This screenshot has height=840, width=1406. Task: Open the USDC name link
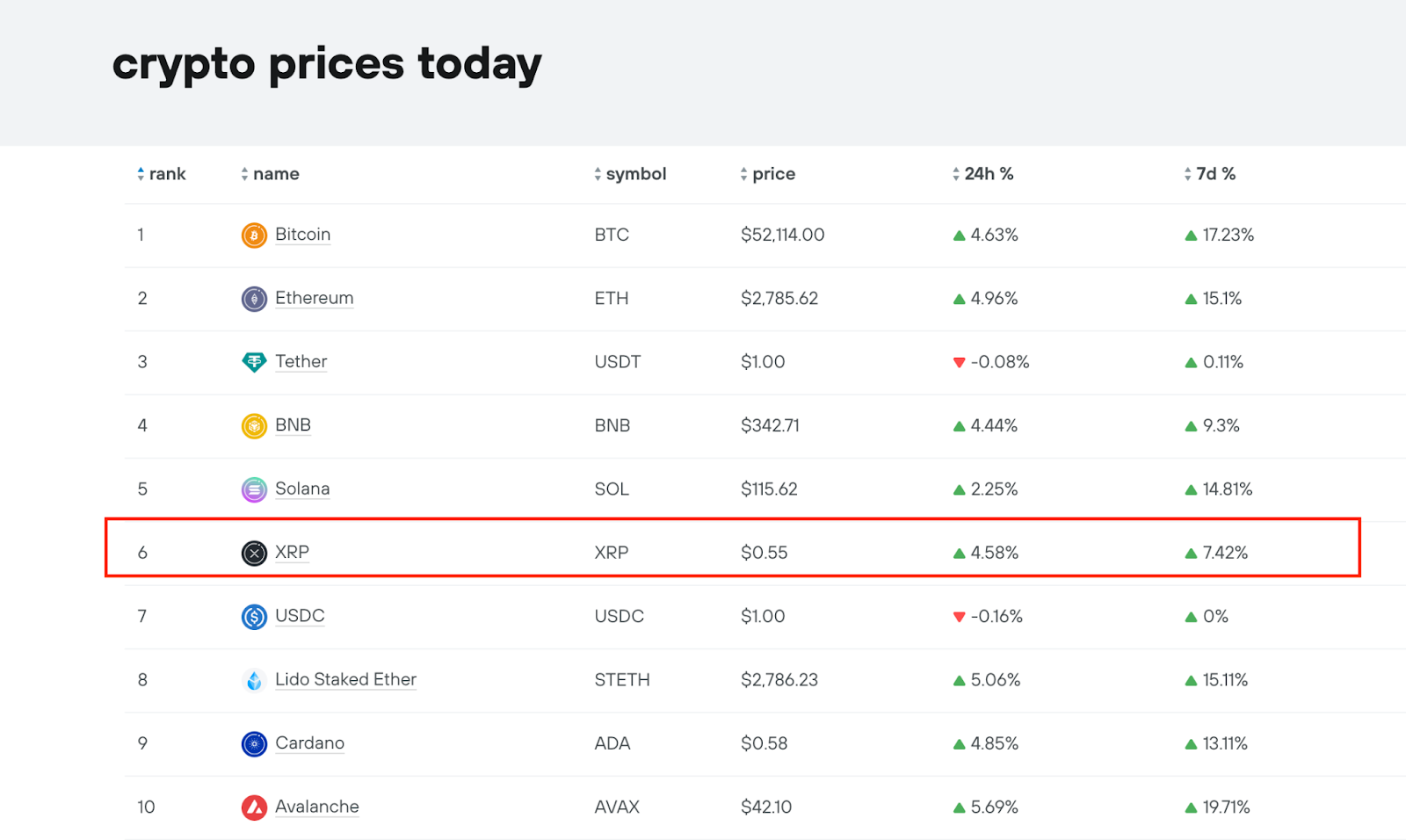[300, 616]
